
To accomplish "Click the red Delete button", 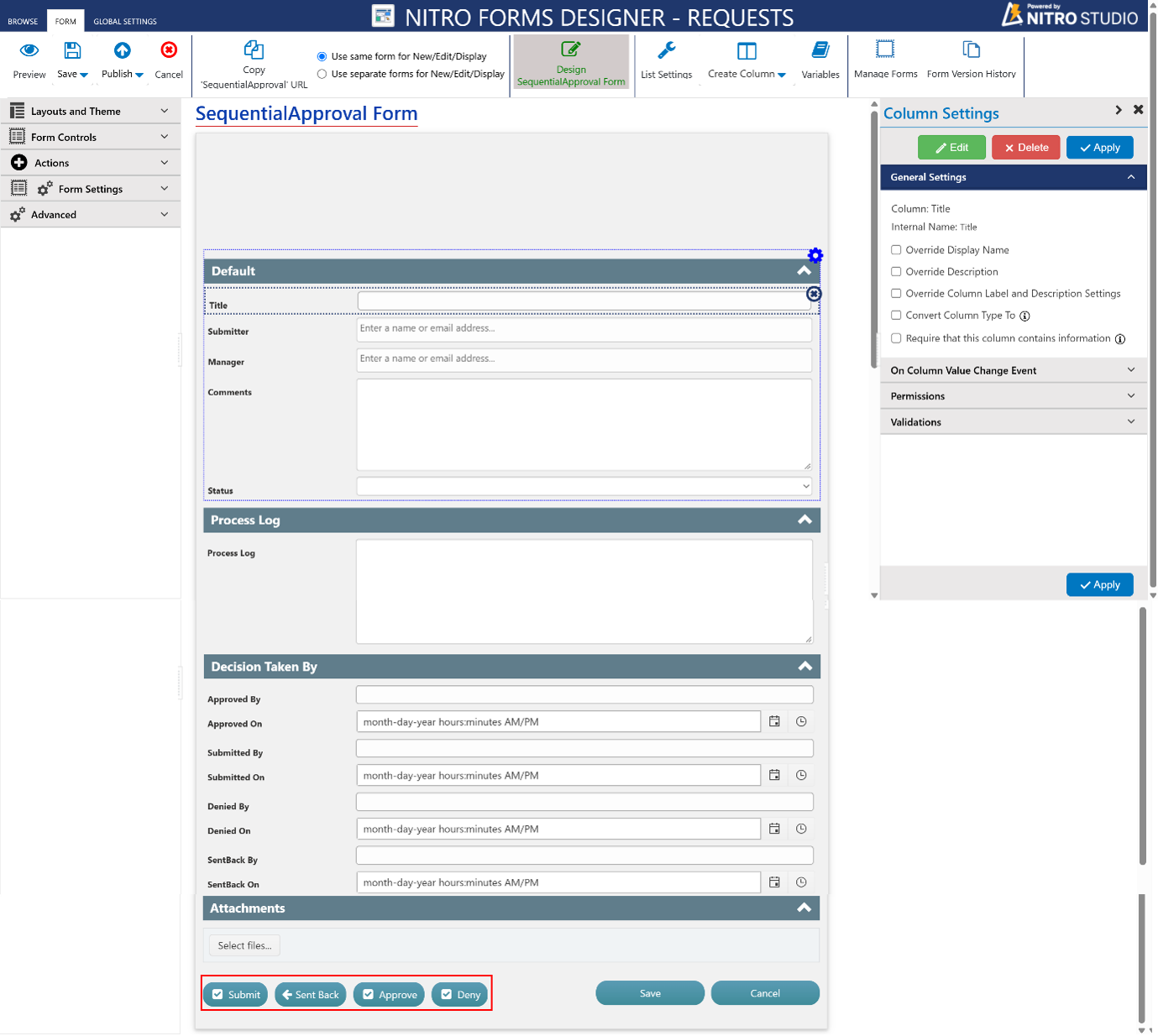I will point(1026,147).
